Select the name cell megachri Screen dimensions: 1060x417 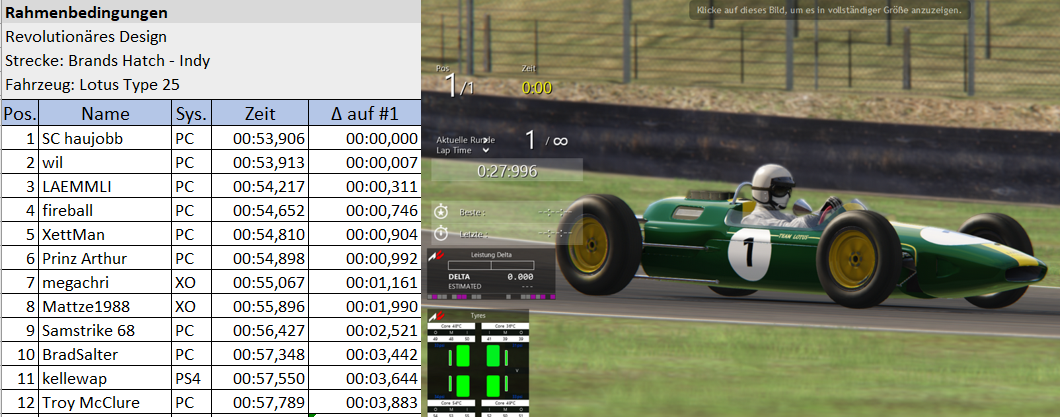coord(105,283)
